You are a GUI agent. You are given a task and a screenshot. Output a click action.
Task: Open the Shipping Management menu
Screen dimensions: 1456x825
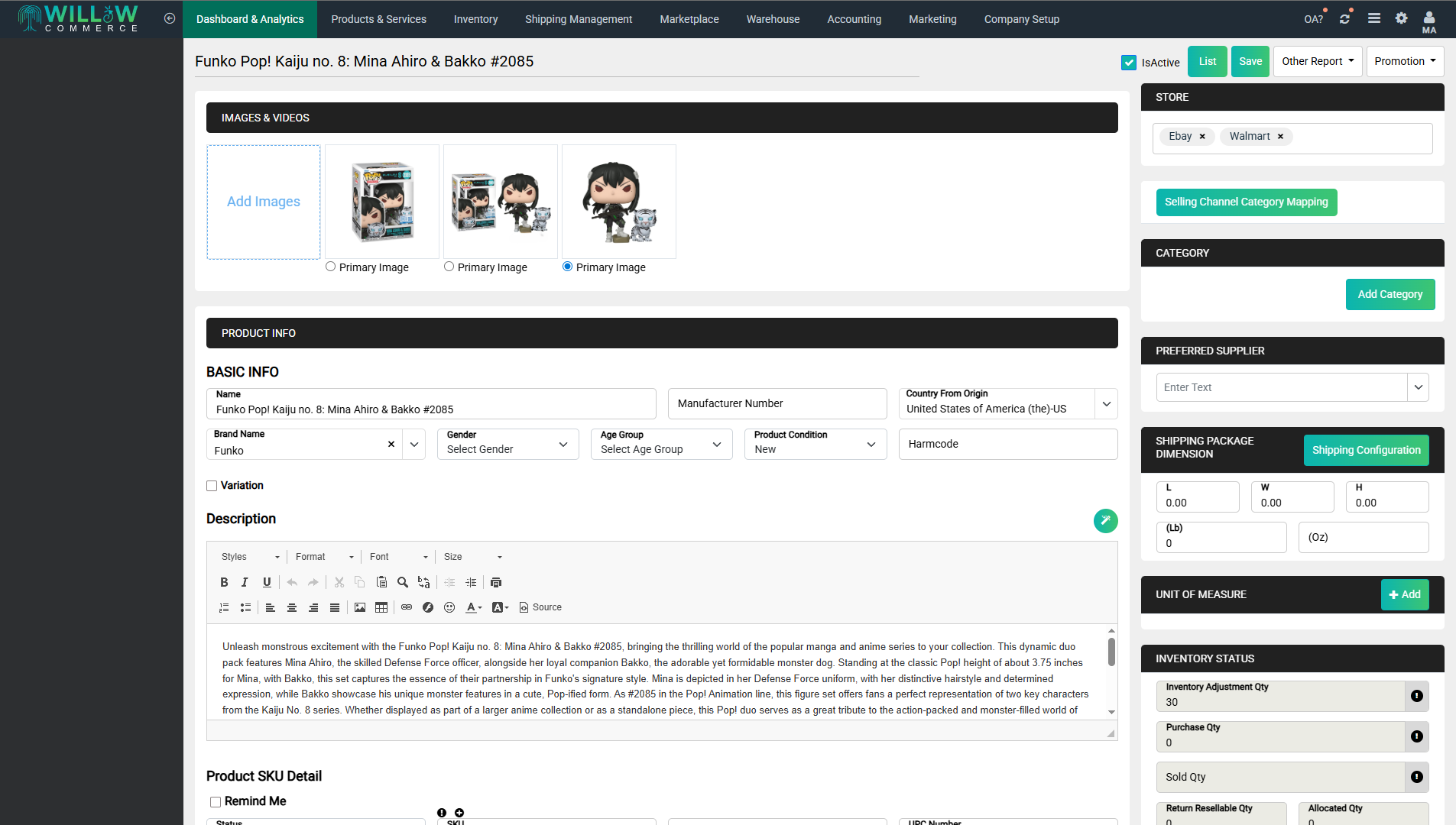(579, 19)
